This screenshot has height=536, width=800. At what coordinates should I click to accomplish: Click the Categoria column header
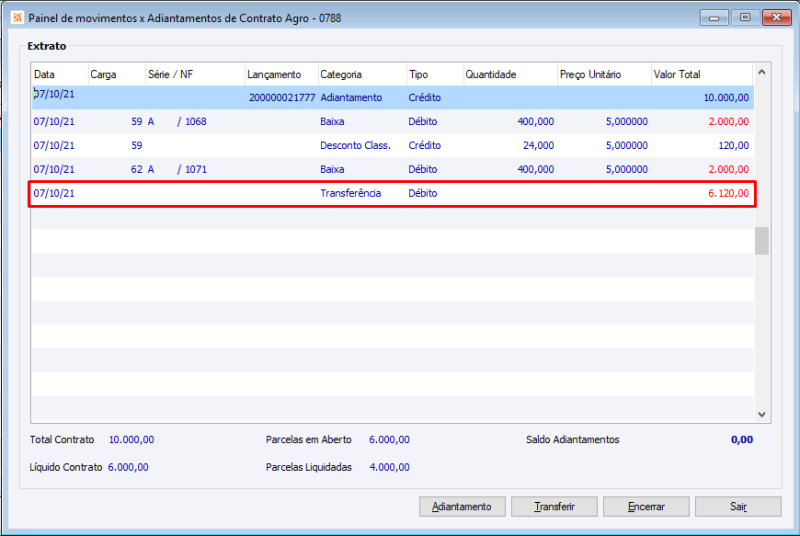362,74
